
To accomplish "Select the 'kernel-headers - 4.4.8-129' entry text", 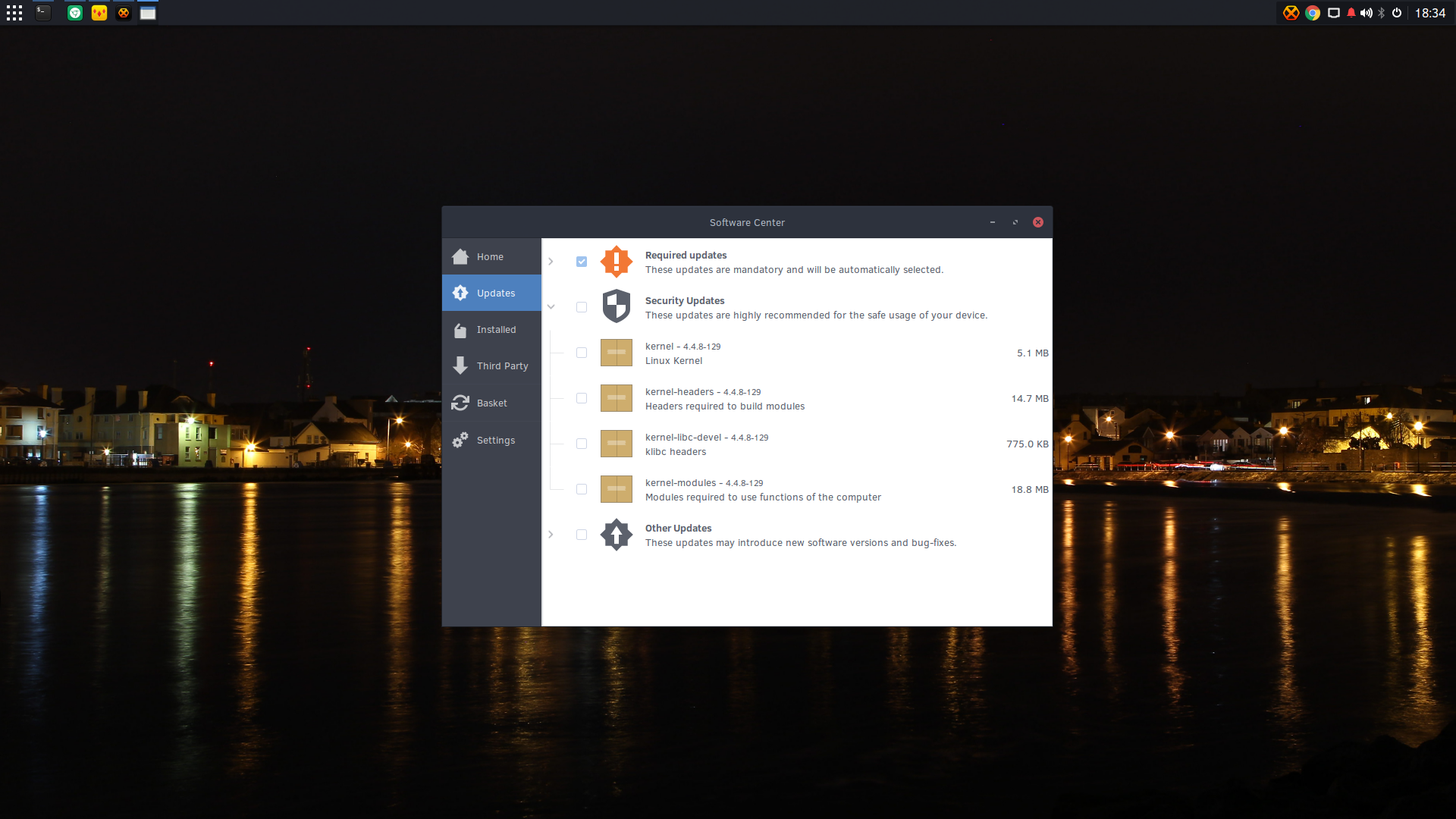I will (x=703, y=392).
